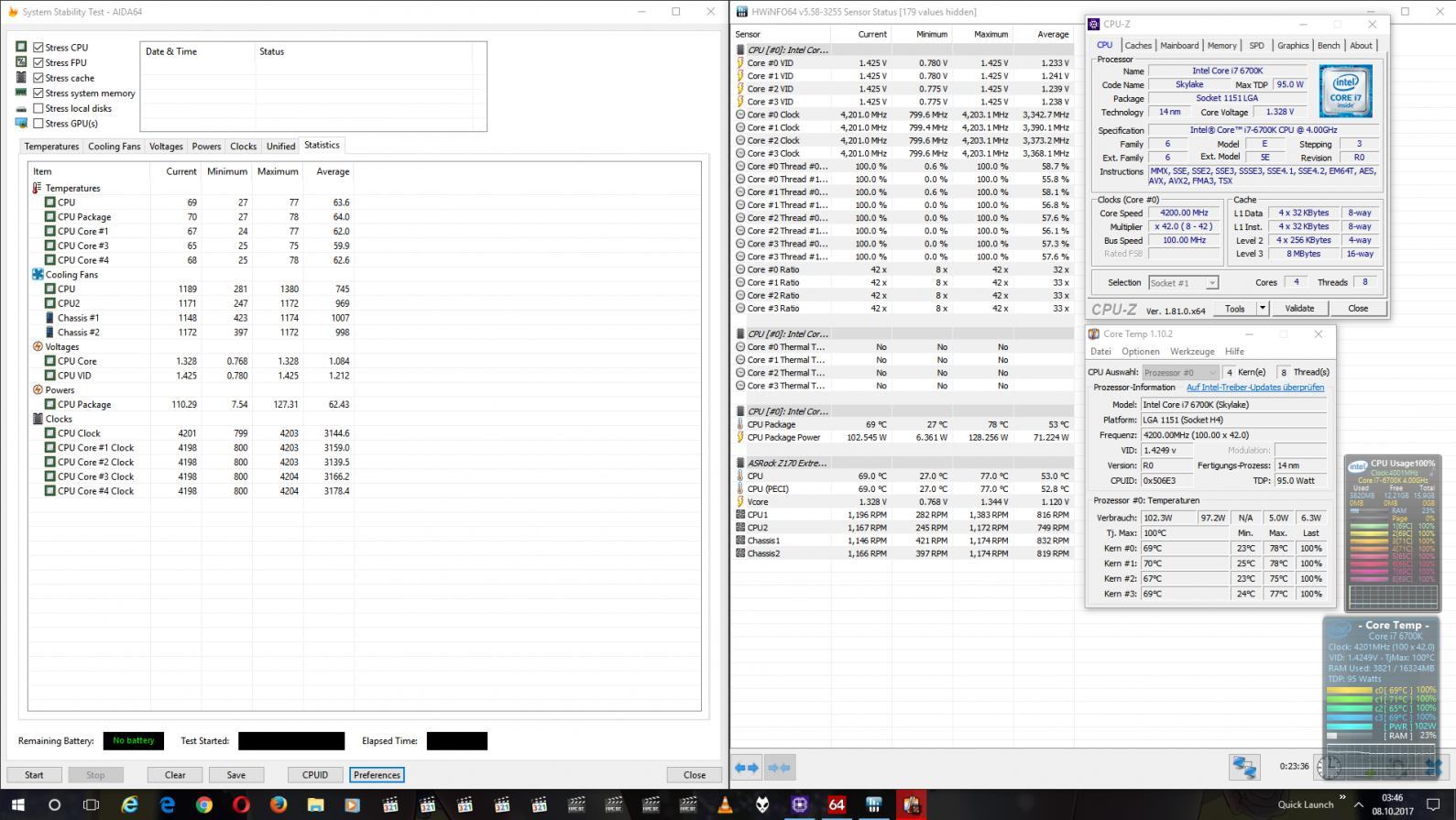The image size is (1456, 820).
Task: Select CPU Package Power row in HWiNFO
Action: click(x=904, y=438)
